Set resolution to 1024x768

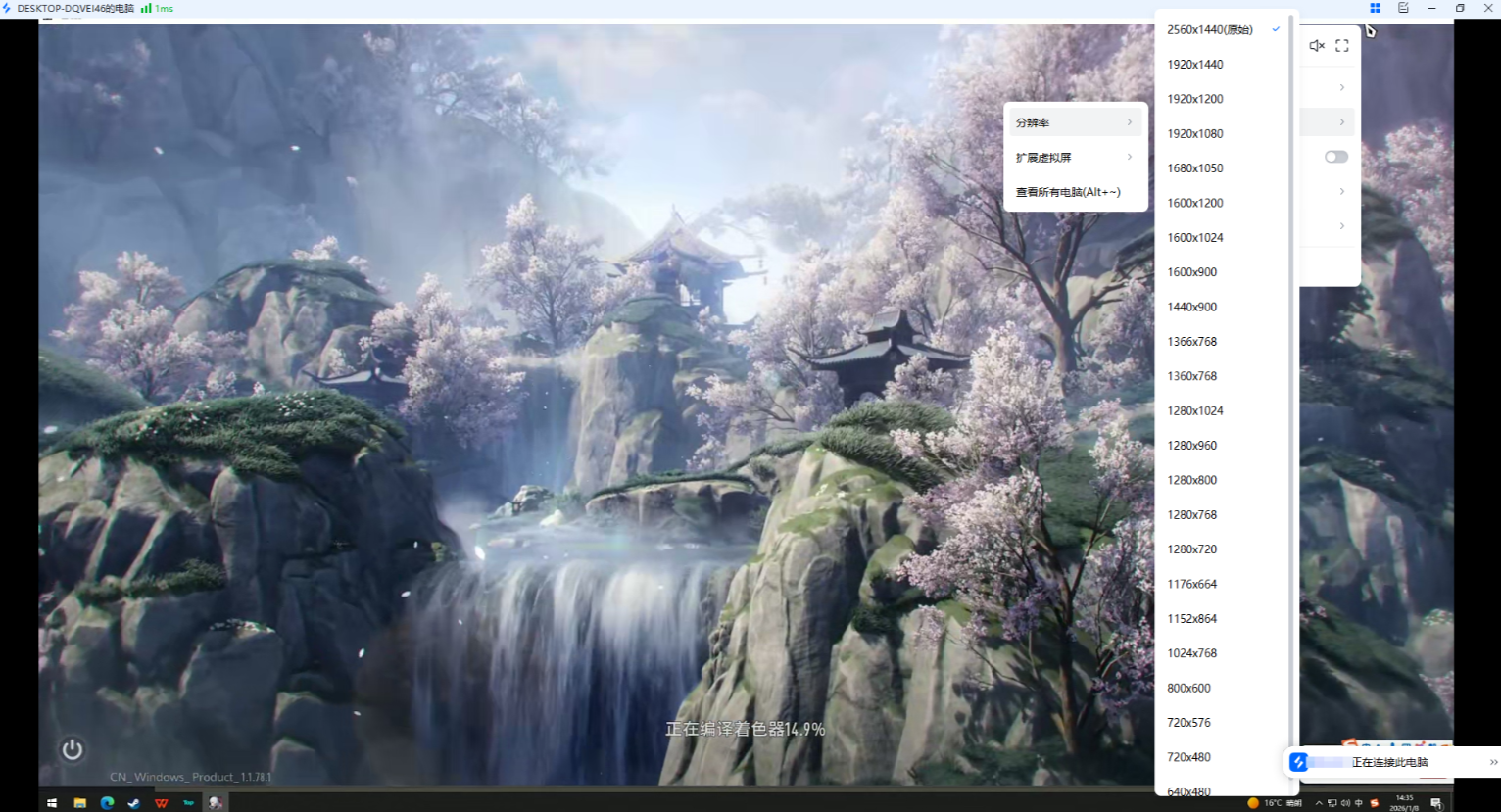(1192, 653)
